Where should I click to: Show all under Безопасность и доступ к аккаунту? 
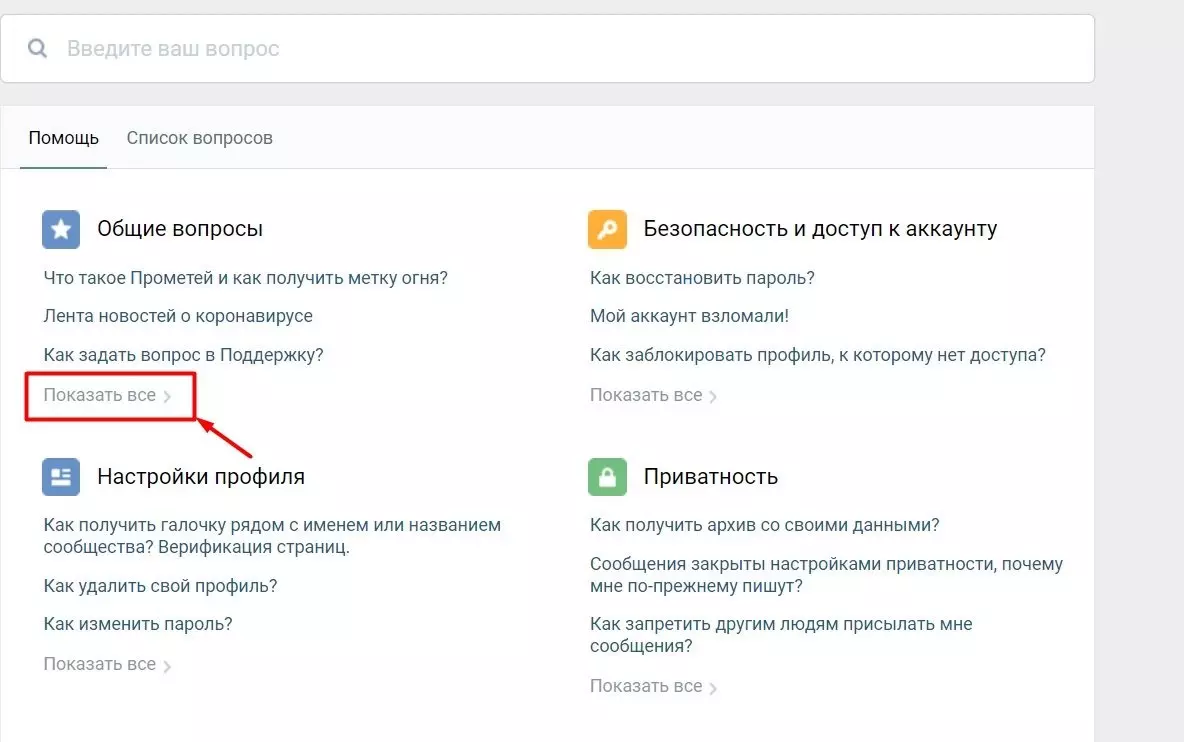click(x=654, y=396)
